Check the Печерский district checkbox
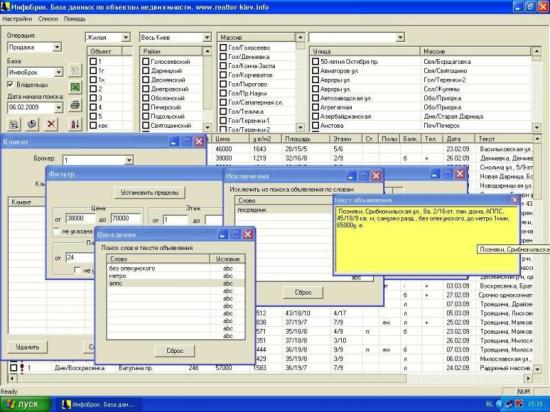 146,107
